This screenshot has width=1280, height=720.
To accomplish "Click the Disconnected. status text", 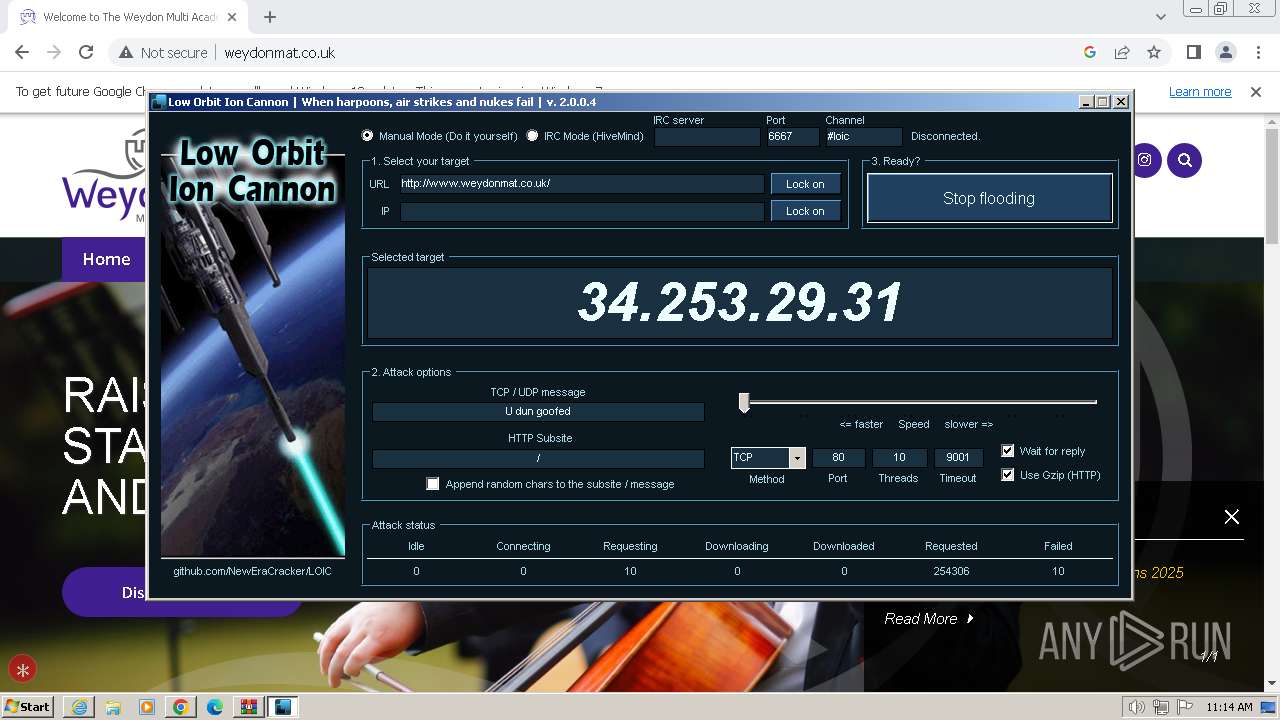I will pos(945,136).
